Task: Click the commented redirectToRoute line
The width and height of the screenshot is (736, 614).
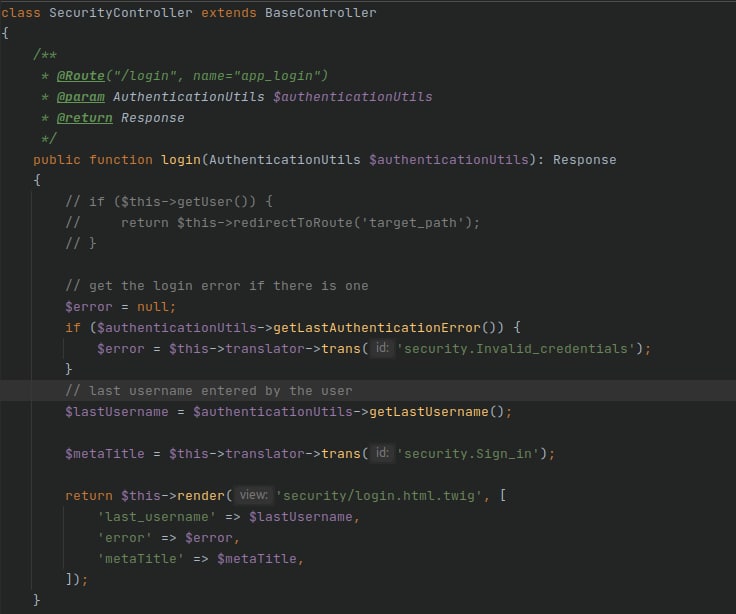Action: point(273,223)
